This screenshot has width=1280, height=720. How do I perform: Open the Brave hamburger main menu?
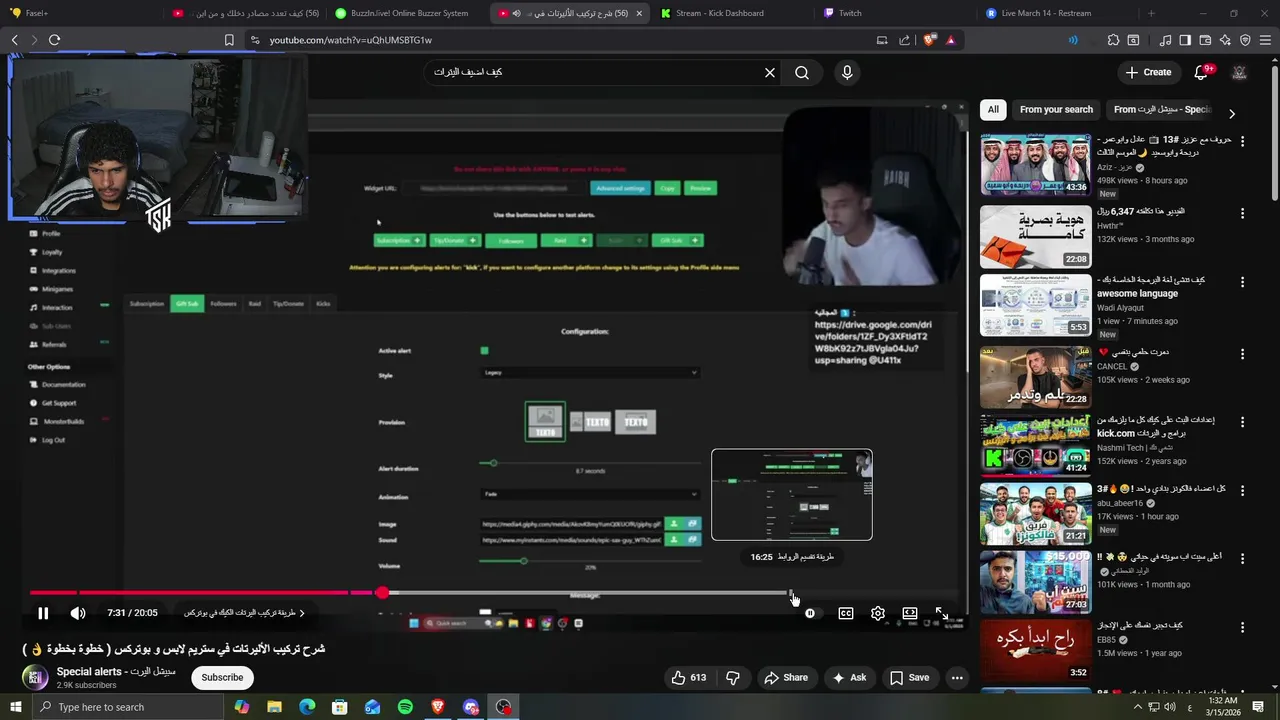tap(1265, 40)
